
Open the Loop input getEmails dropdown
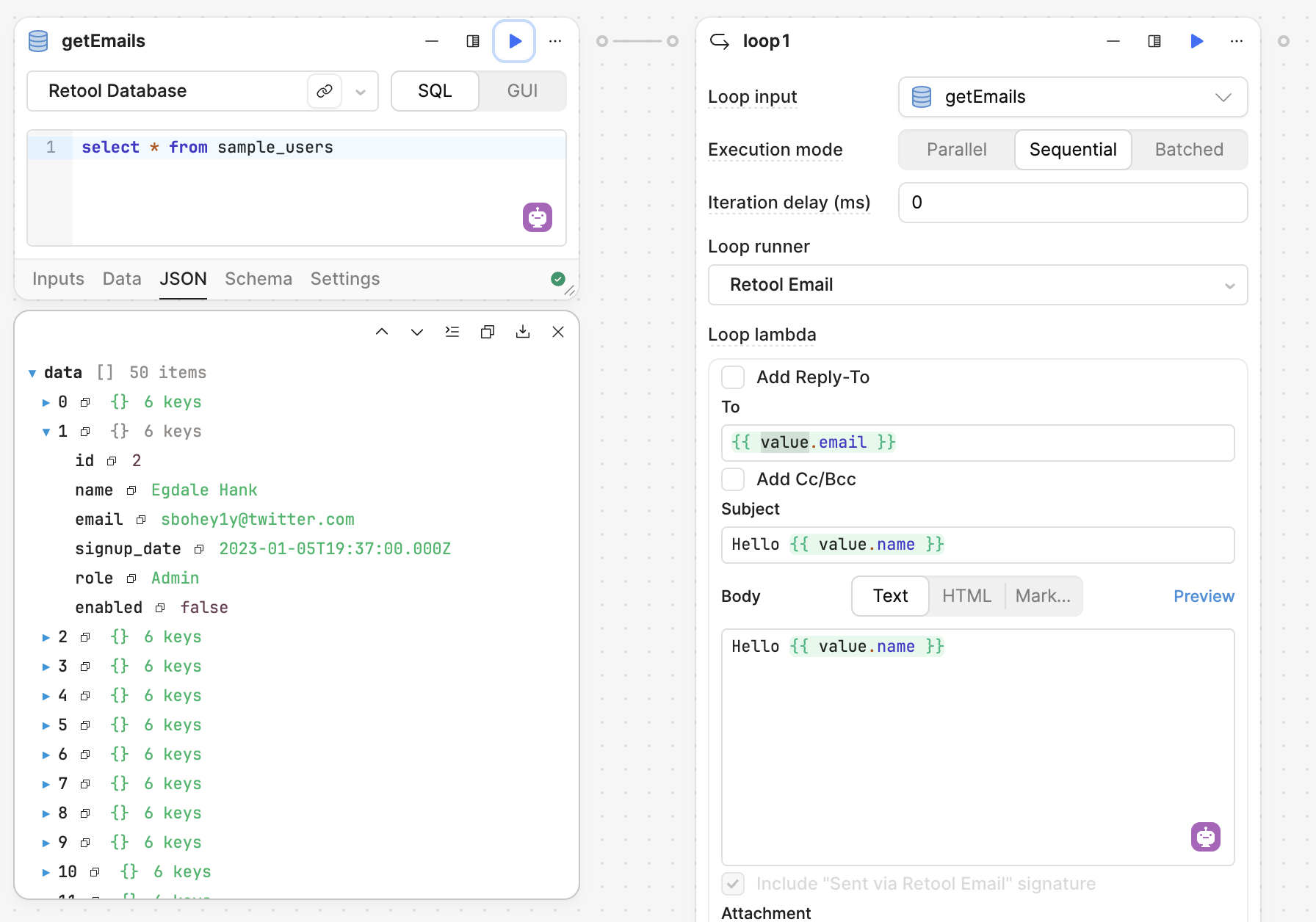point(1072,97)
